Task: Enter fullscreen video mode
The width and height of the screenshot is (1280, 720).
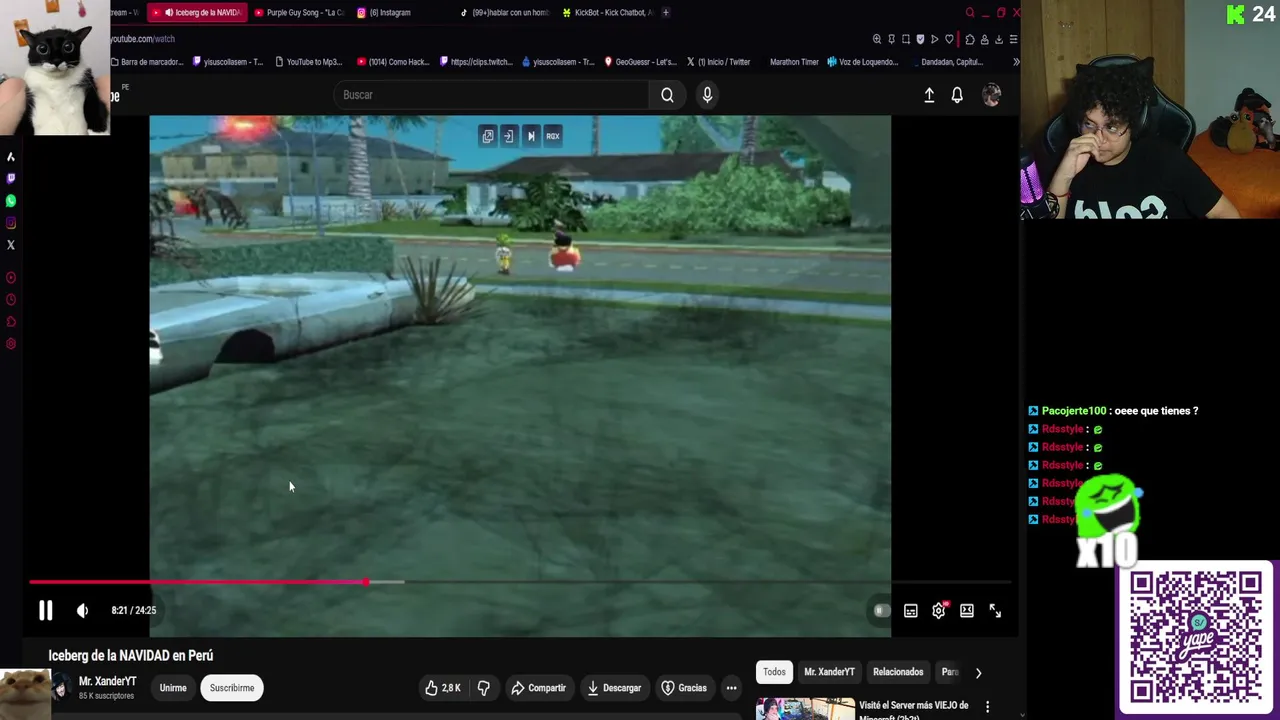Action: coord(995,610)
